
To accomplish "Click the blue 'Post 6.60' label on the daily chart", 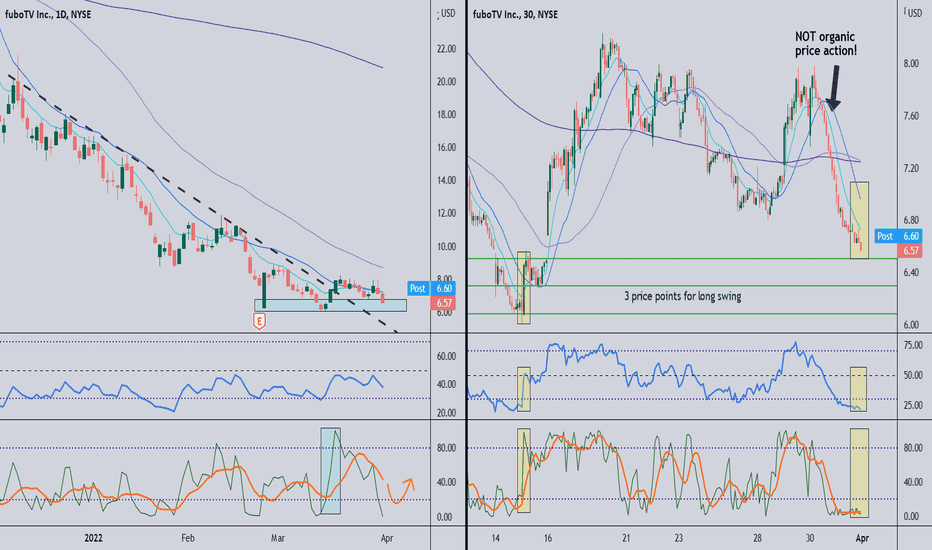I will pos(432,288).
